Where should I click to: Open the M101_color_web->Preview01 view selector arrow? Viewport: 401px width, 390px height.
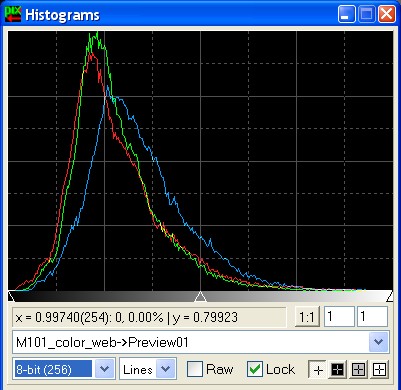[x=379, y=342]
